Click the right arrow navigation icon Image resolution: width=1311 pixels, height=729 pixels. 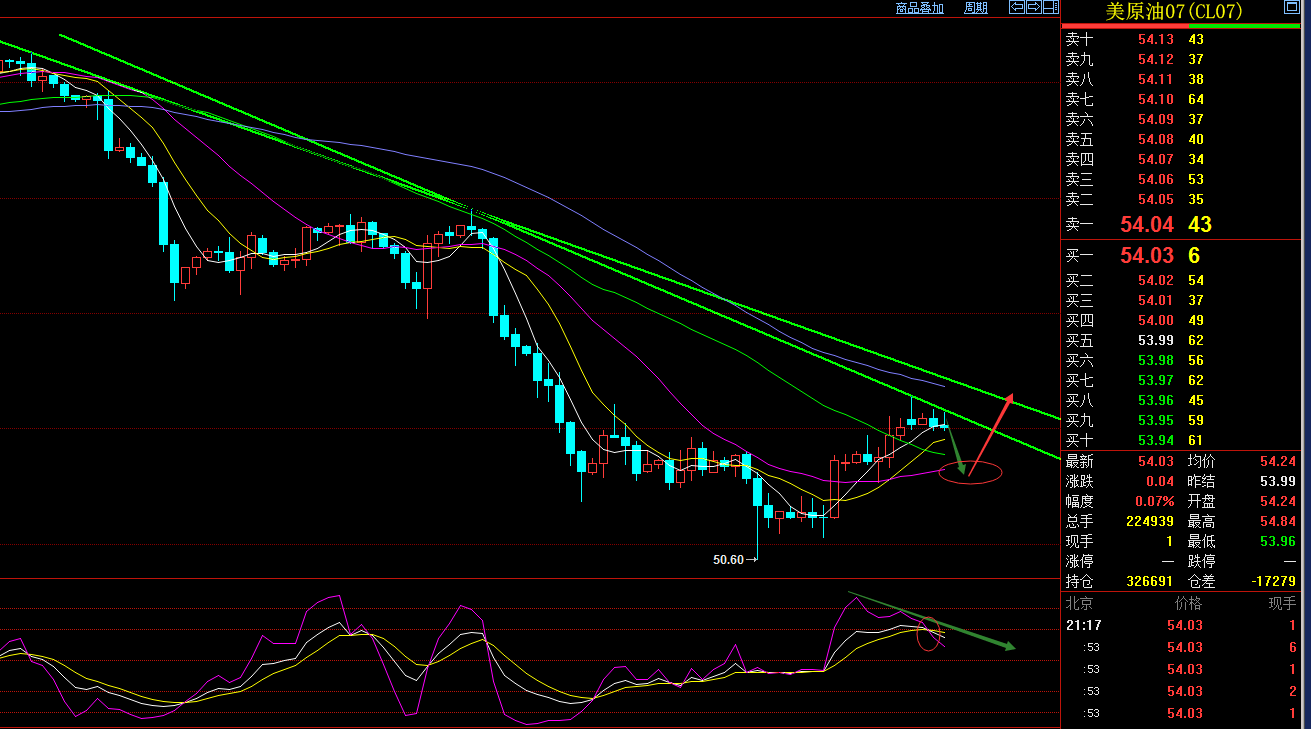(1032, 7)
